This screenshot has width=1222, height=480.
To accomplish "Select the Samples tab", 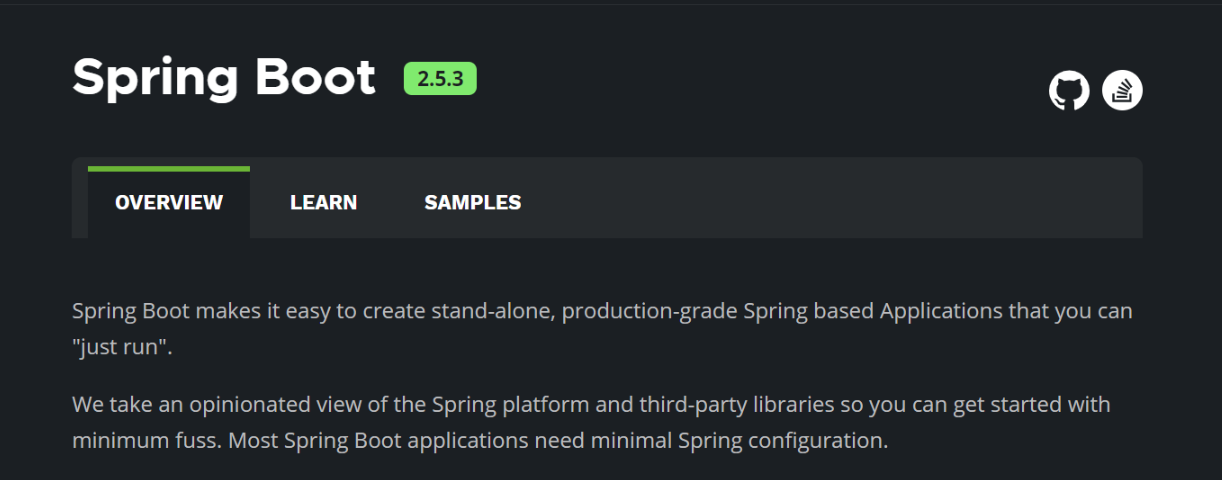I will (472, 203).
